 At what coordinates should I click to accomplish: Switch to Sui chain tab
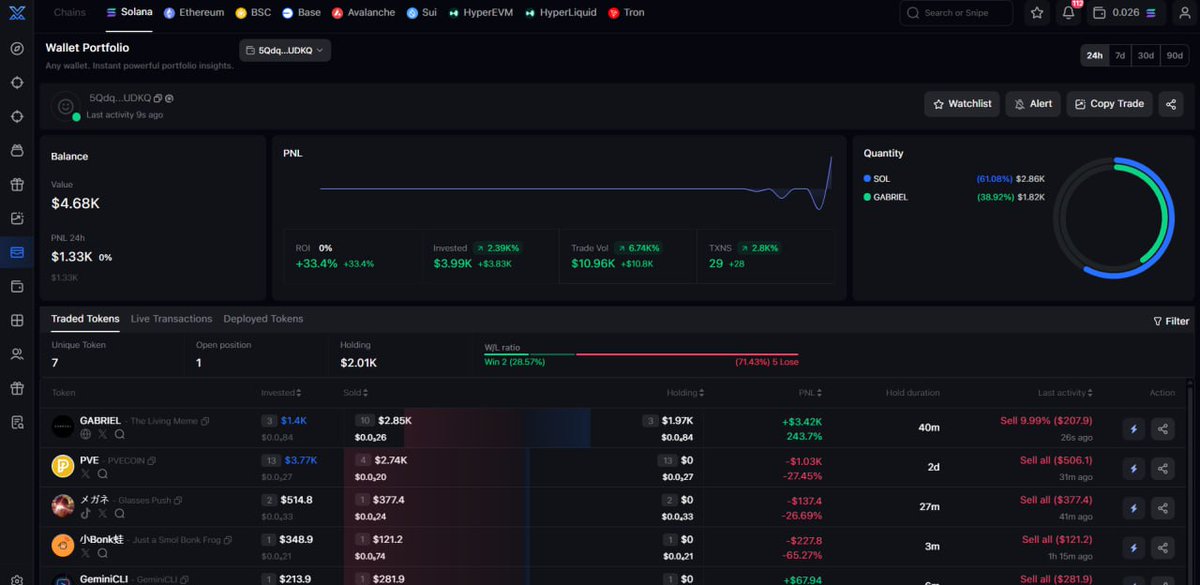421,13
